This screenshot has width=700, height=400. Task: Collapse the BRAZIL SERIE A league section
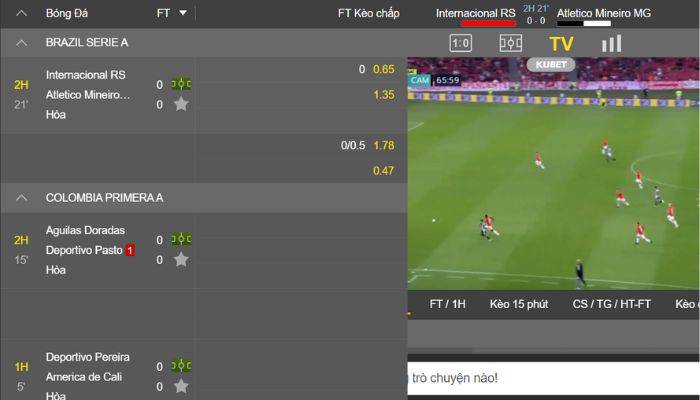[x=21, y=43]
